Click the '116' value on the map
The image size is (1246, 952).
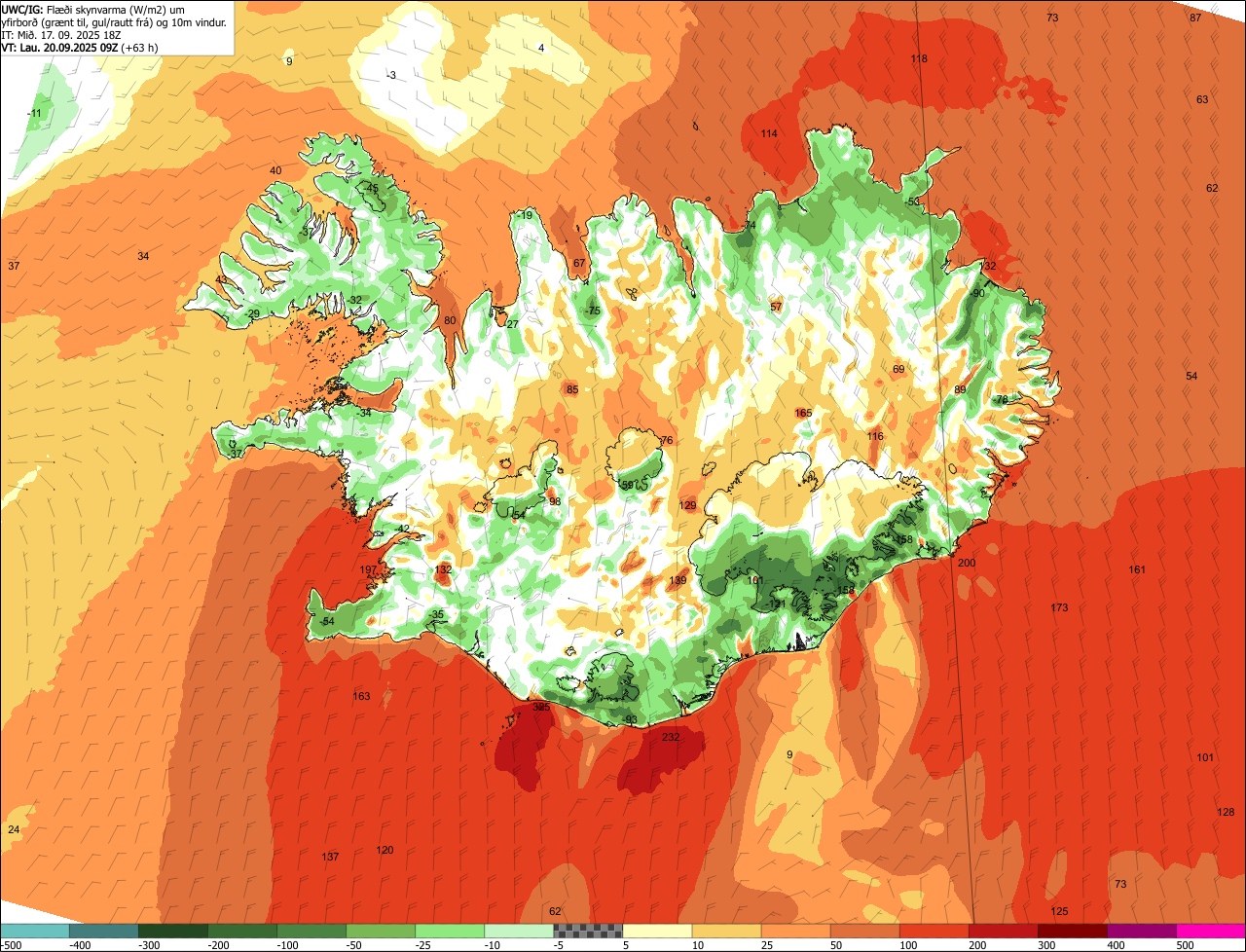(x=875, y=436)
